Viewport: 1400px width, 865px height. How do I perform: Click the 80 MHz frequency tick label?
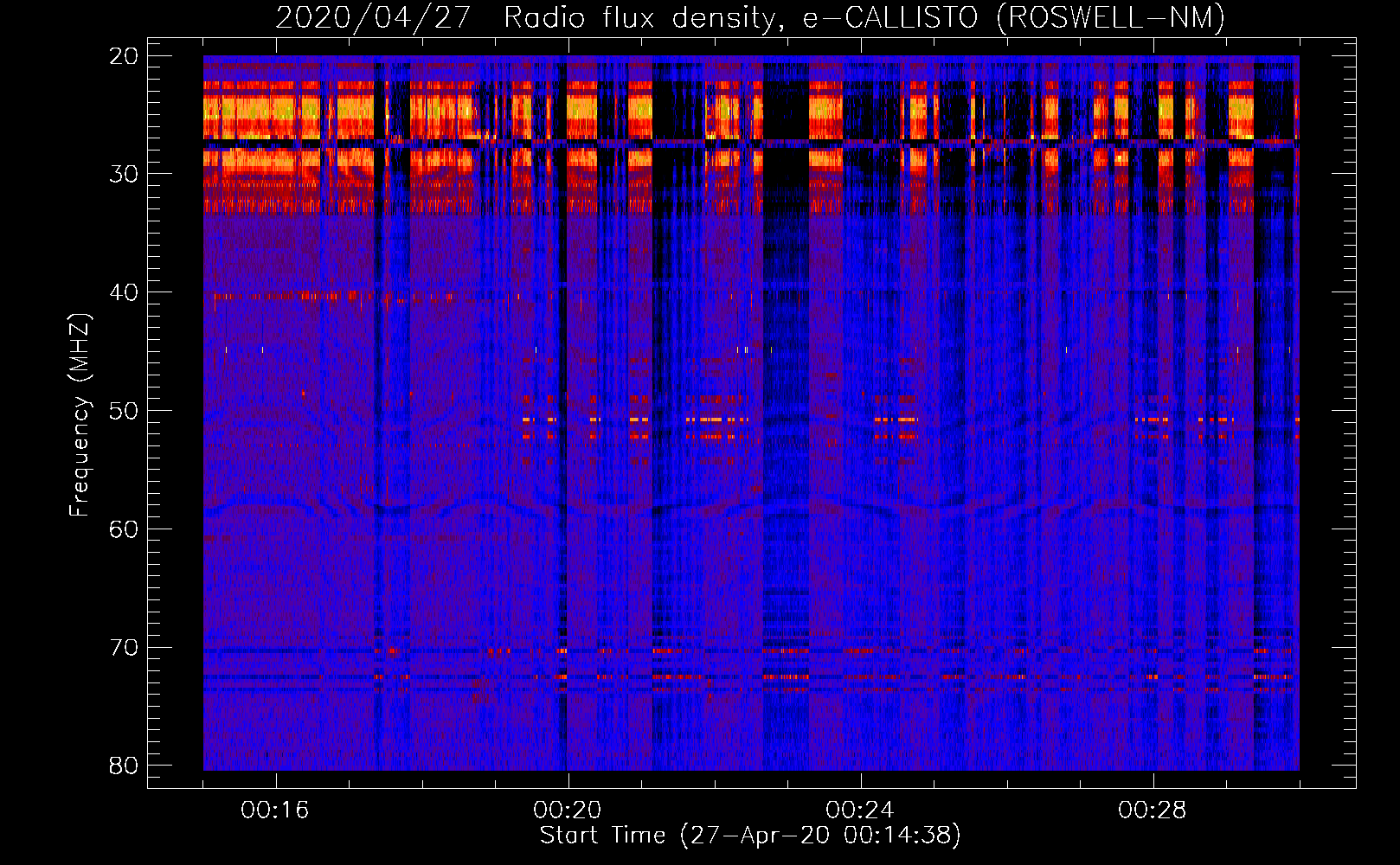click(125, 766)
